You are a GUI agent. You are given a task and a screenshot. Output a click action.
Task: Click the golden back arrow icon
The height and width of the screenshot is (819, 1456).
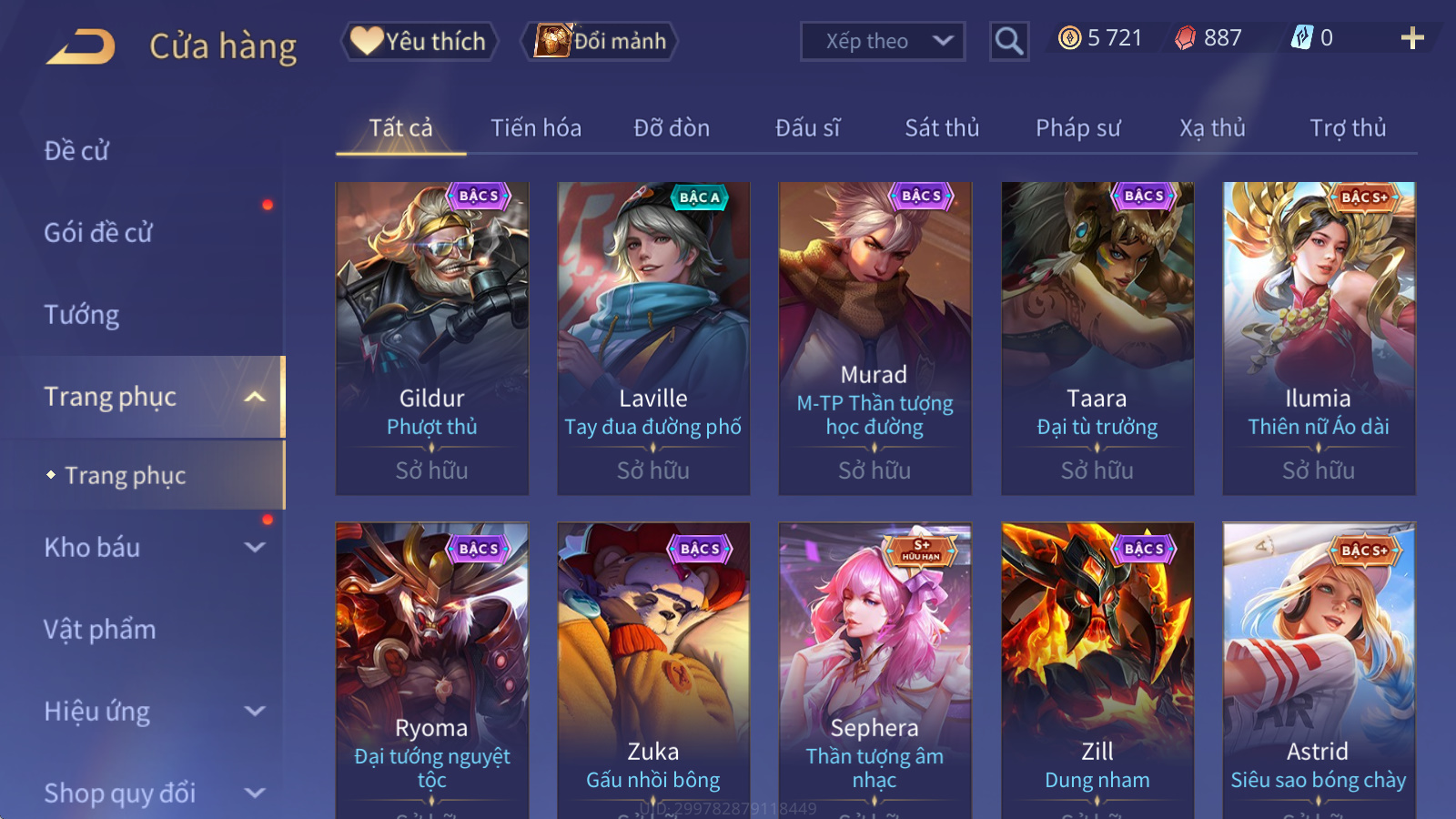coord(81,46)
